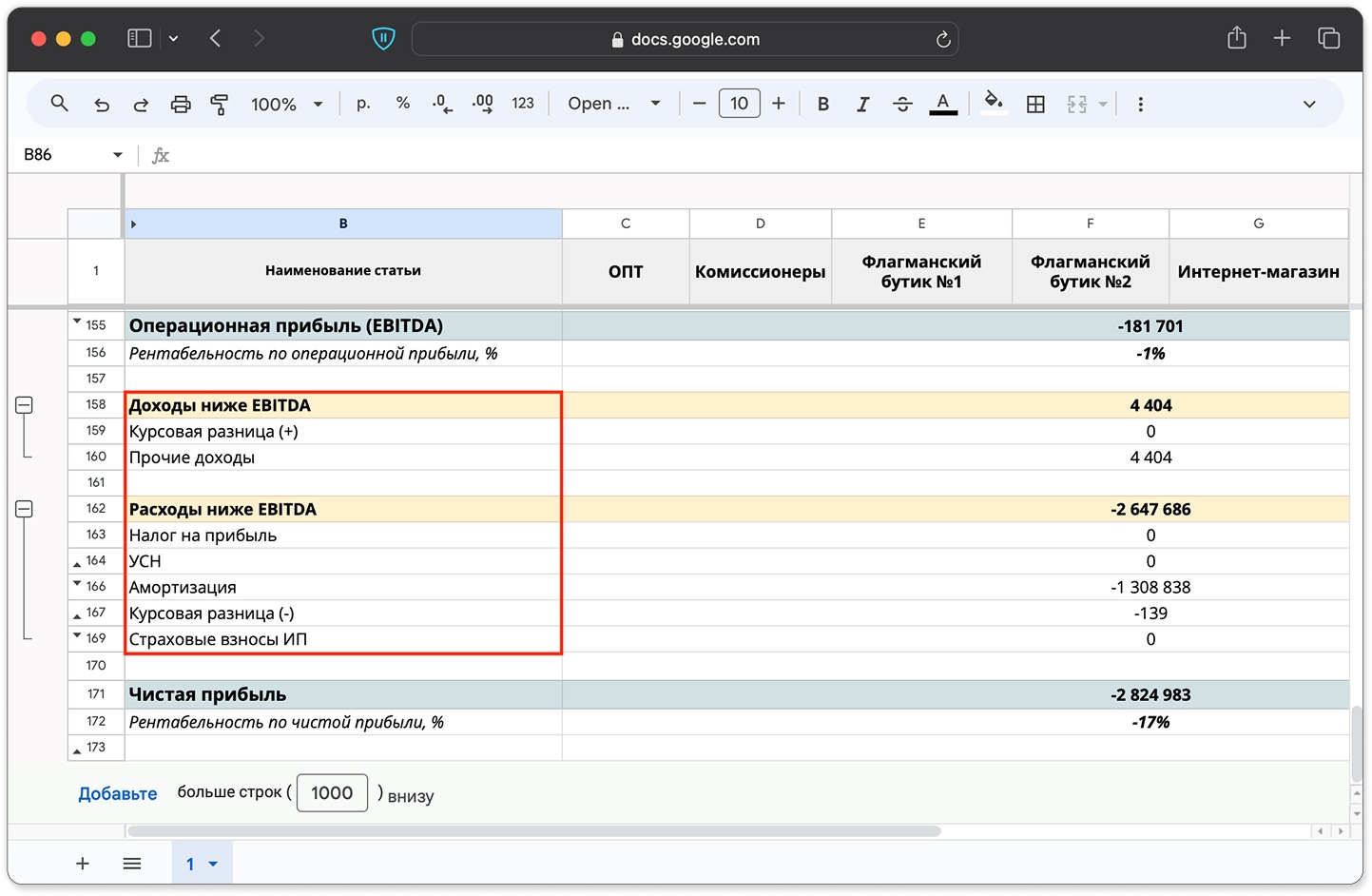
Task: Open the fill color paint bucket
Action: click(994, 103)
